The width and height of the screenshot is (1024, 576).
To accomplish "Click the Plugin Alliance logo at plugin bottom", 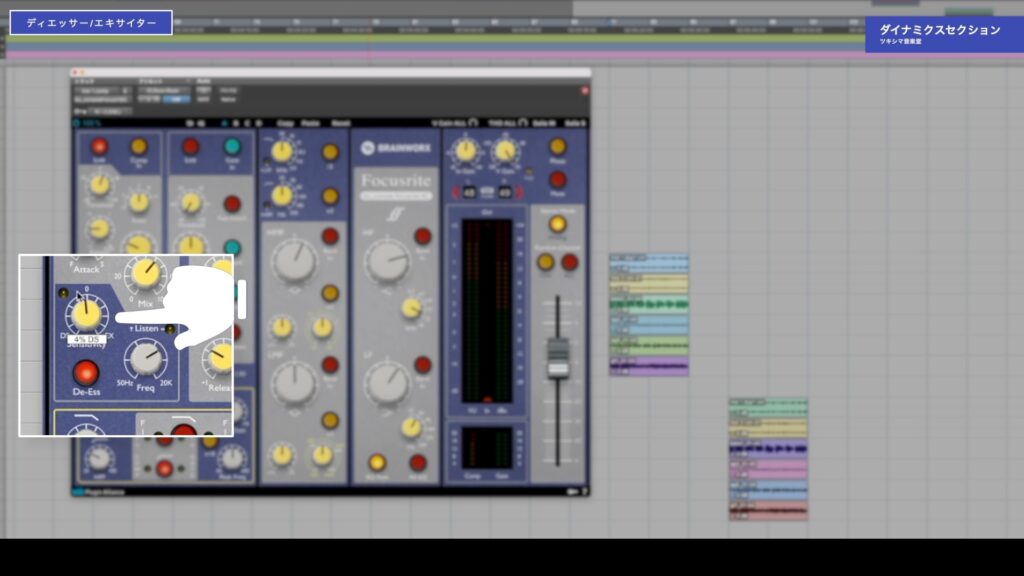I will tap(100, 492).
